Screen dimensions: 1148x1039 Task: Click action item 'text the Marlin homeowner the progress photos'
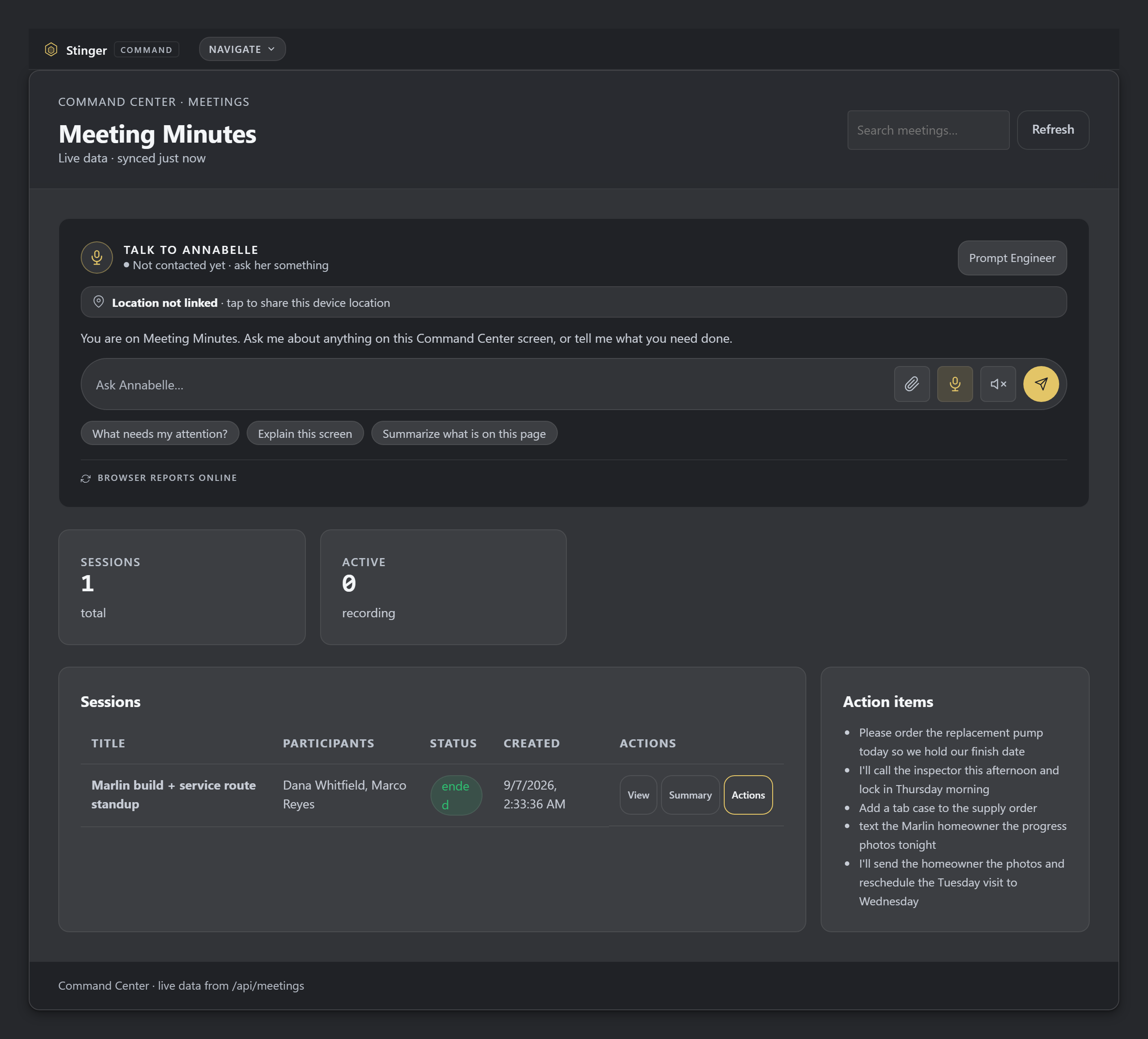(x=962, y=835)
